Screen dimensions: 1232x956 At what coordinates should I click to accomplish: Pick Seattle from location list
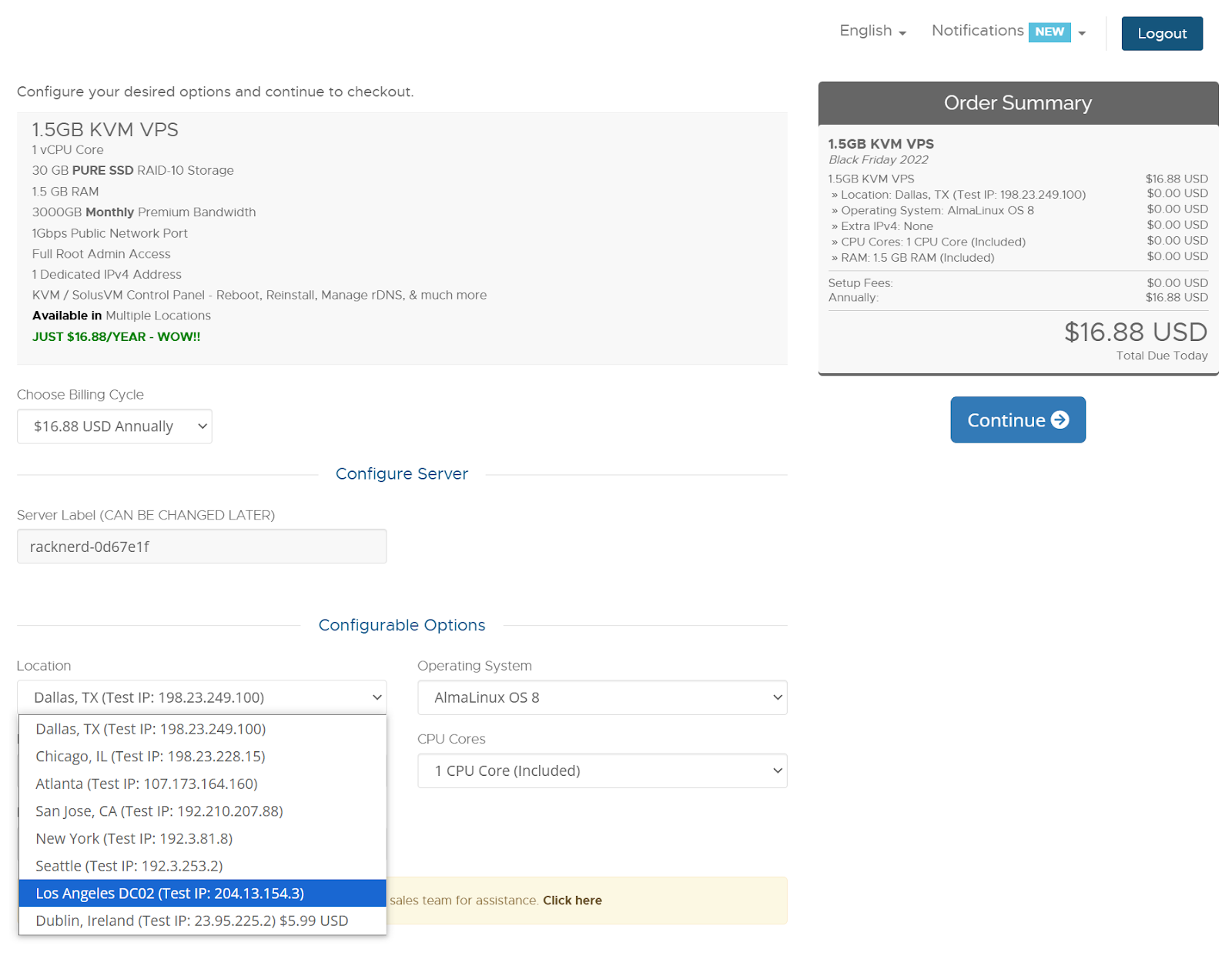[129, 866]
